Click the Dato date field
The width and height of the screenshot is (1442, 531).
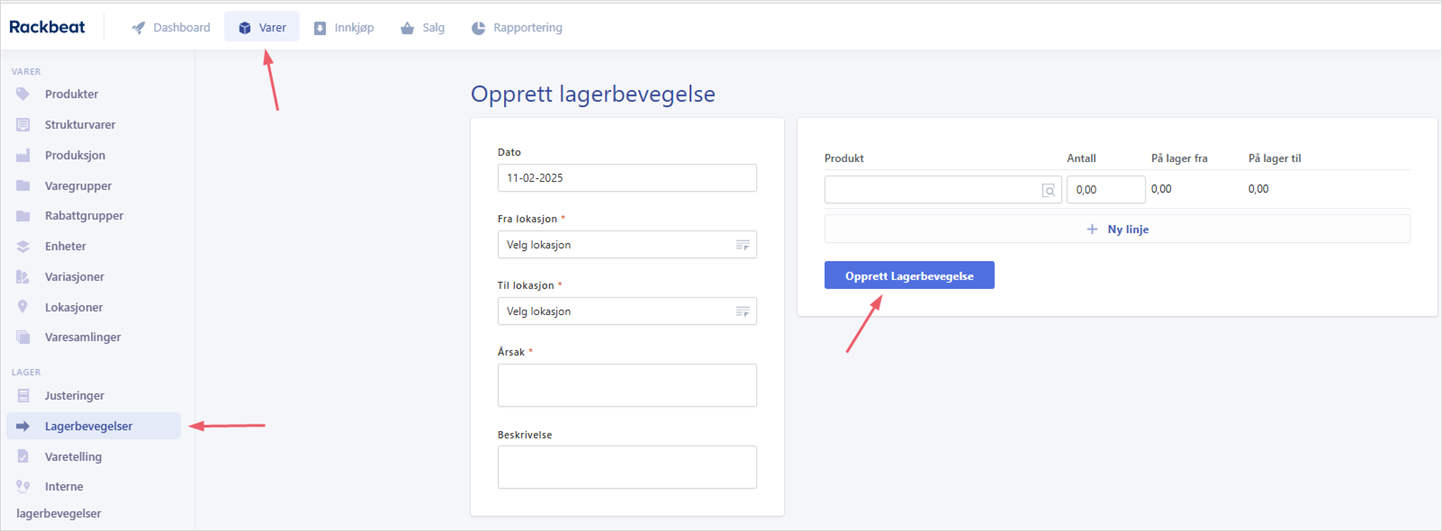pos(627,178)
